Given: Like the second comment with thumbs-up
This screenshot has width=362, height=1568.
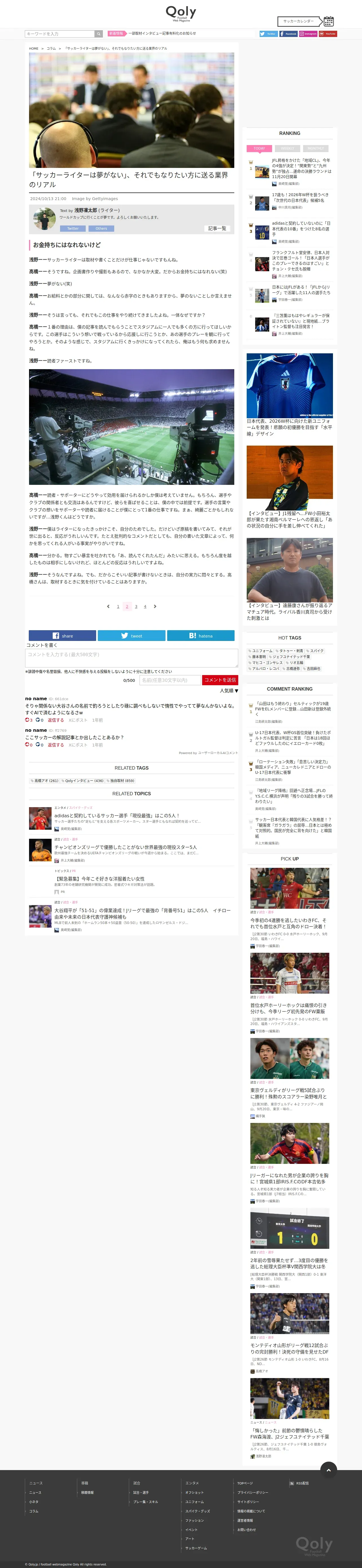Looking at the screenshot, I should (28, 745).
